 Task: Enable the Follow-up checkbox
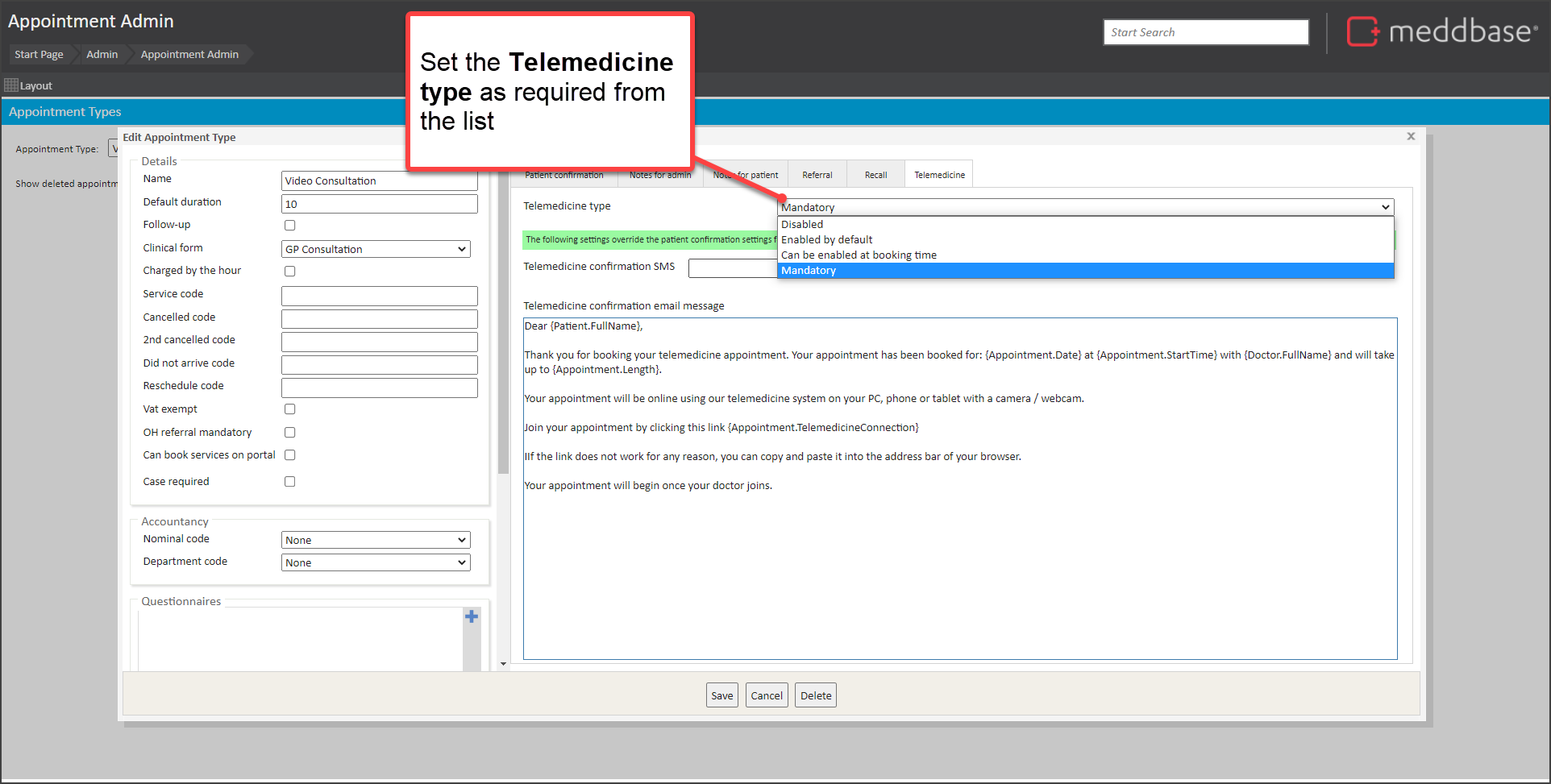click(x=290, y=226)
